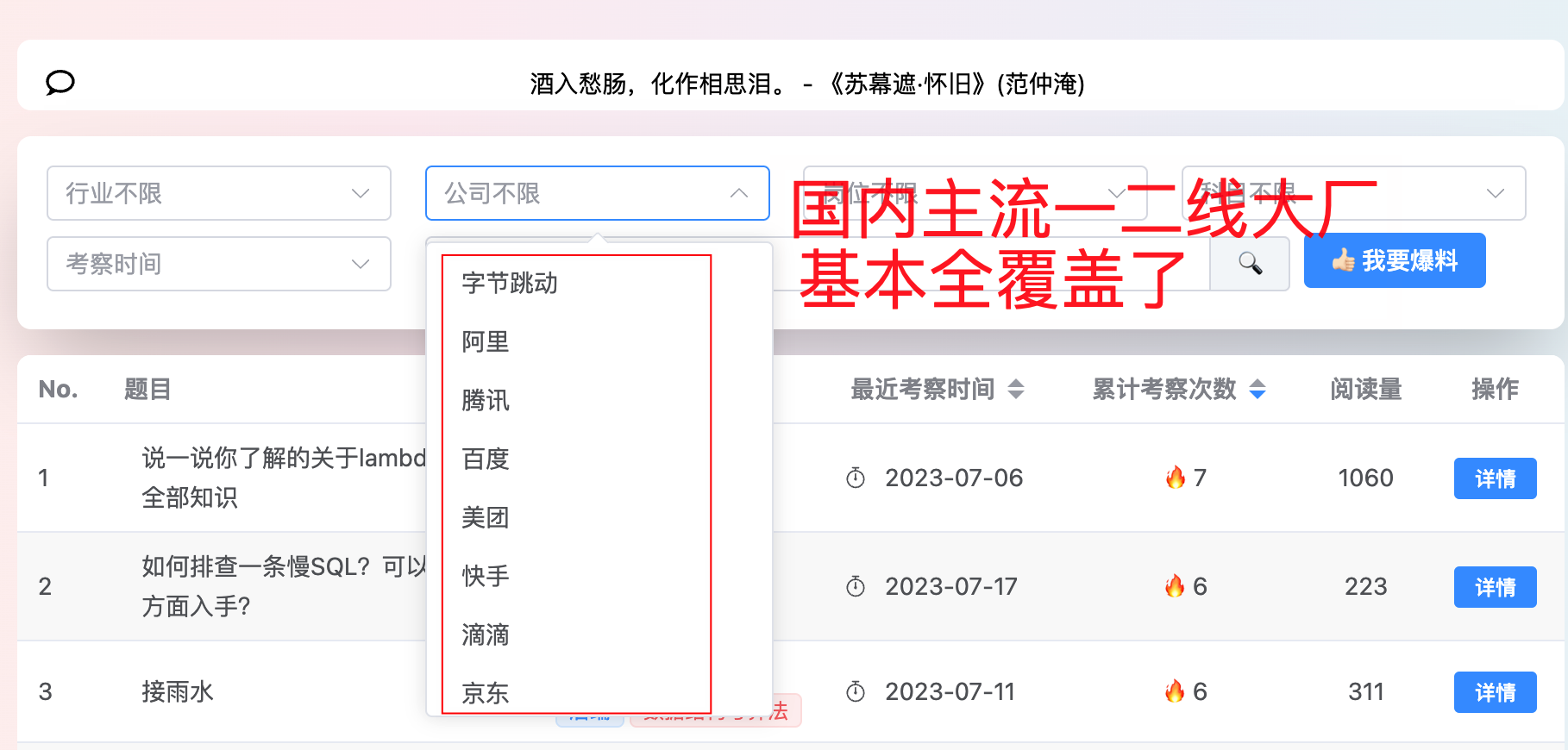The height and width of the screenshot is (750, 1568).
Task: Click the clock icon beside 2023-07-06
Action: 856,478
